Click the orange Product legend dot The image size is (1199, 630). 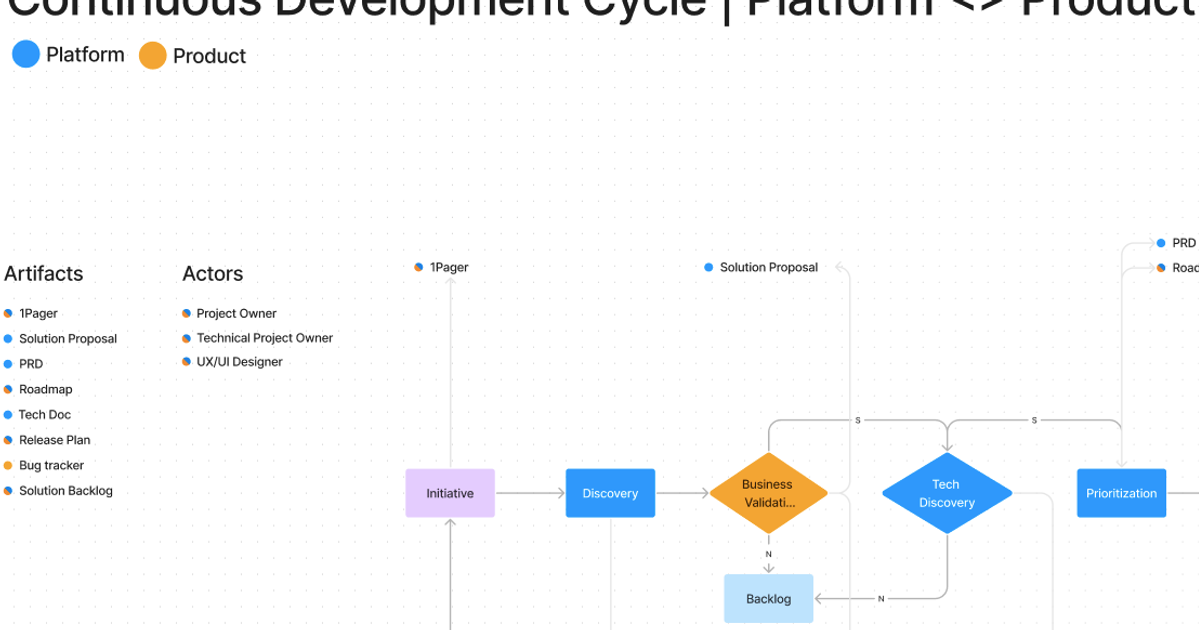tap(153, 54)
